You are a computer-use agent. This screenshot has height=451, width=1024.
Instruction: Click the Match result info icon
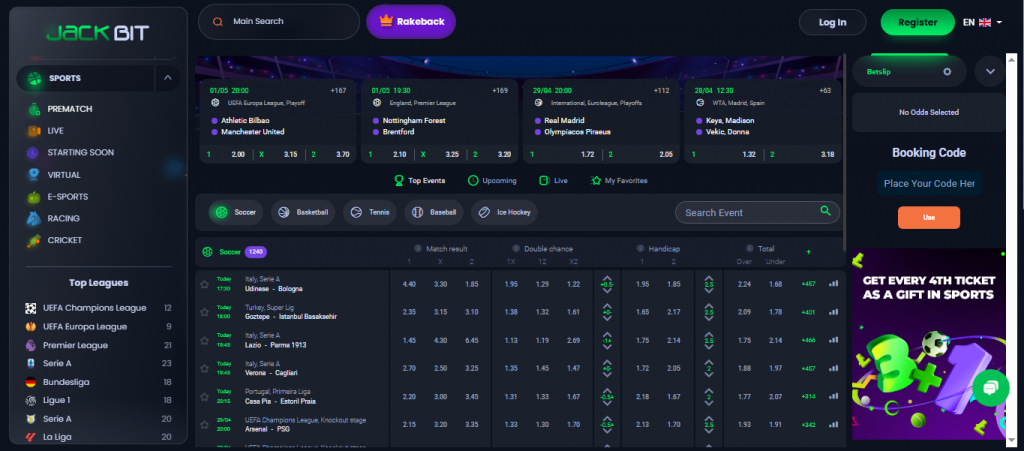[418, 249]
